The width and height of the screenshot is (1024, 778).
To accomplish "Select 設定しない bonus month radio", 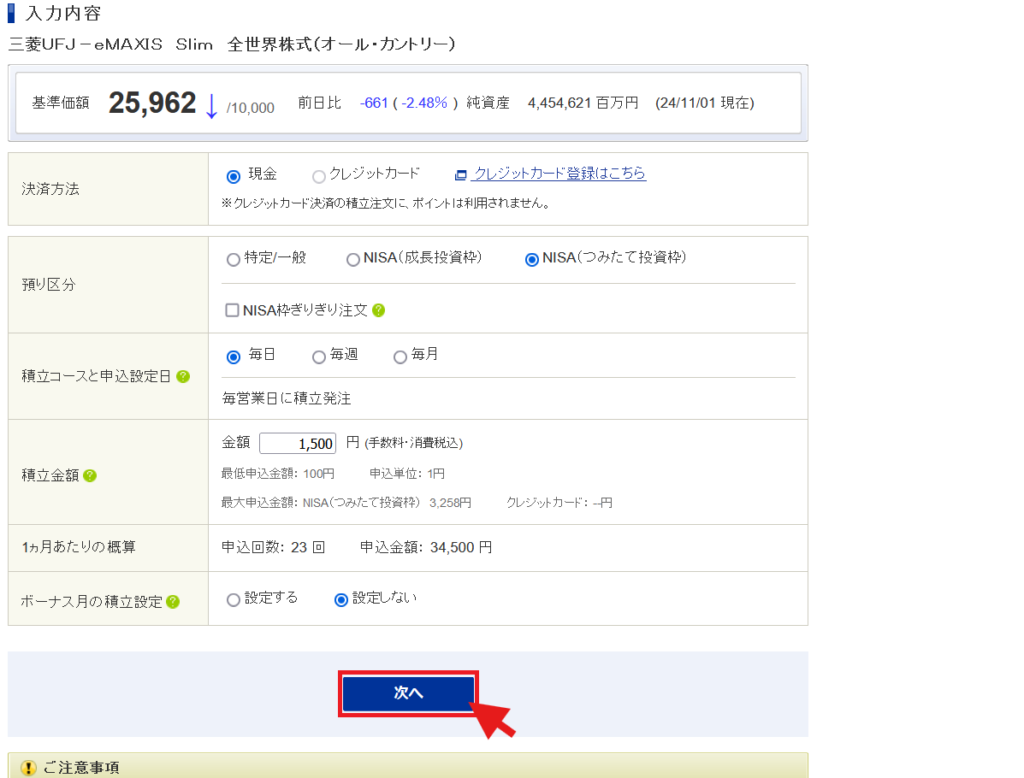I will 341,600.
